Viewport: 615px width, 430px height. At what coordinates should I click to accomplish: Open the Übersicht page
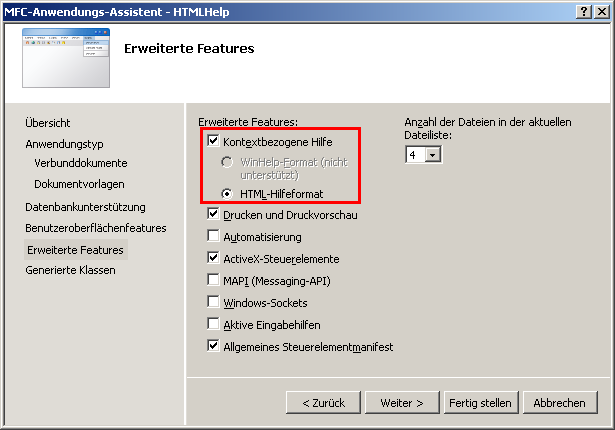47,123
